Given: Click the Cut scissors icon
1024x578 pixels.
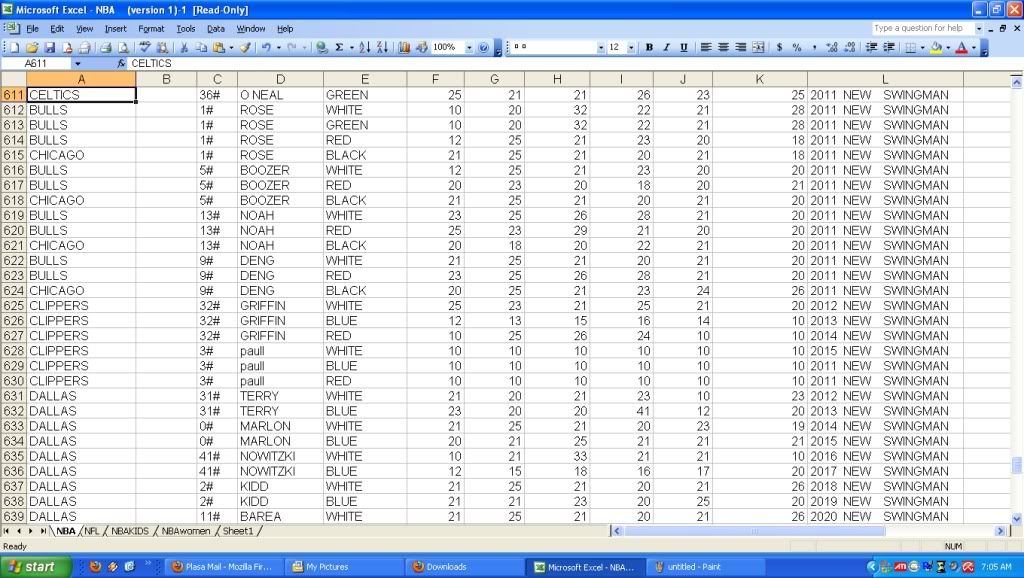Looking at the screenshot, I should [x=184, y=48].
